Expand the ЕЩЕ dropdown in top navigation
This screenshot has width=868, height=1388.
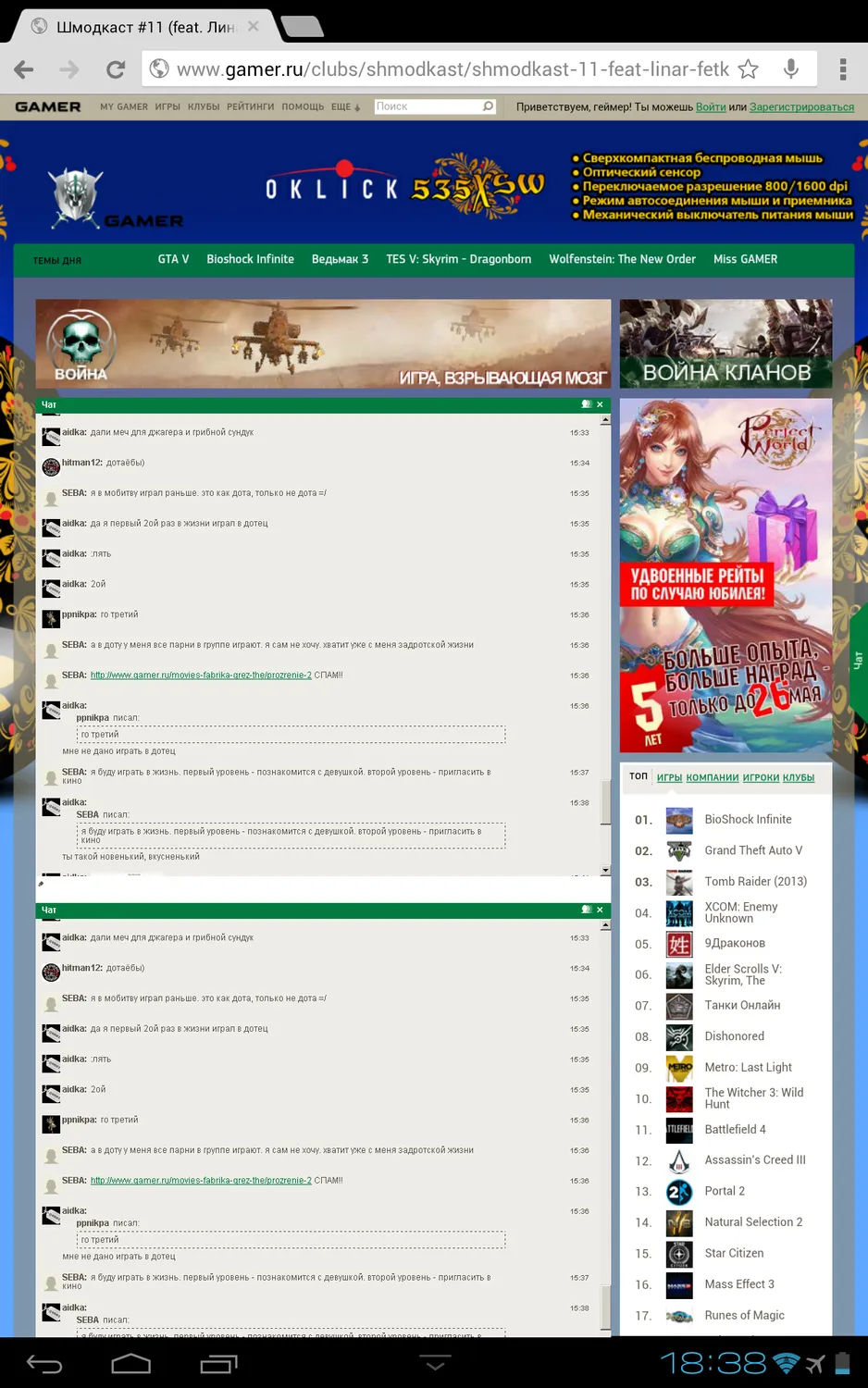click(x=345, y=107)
